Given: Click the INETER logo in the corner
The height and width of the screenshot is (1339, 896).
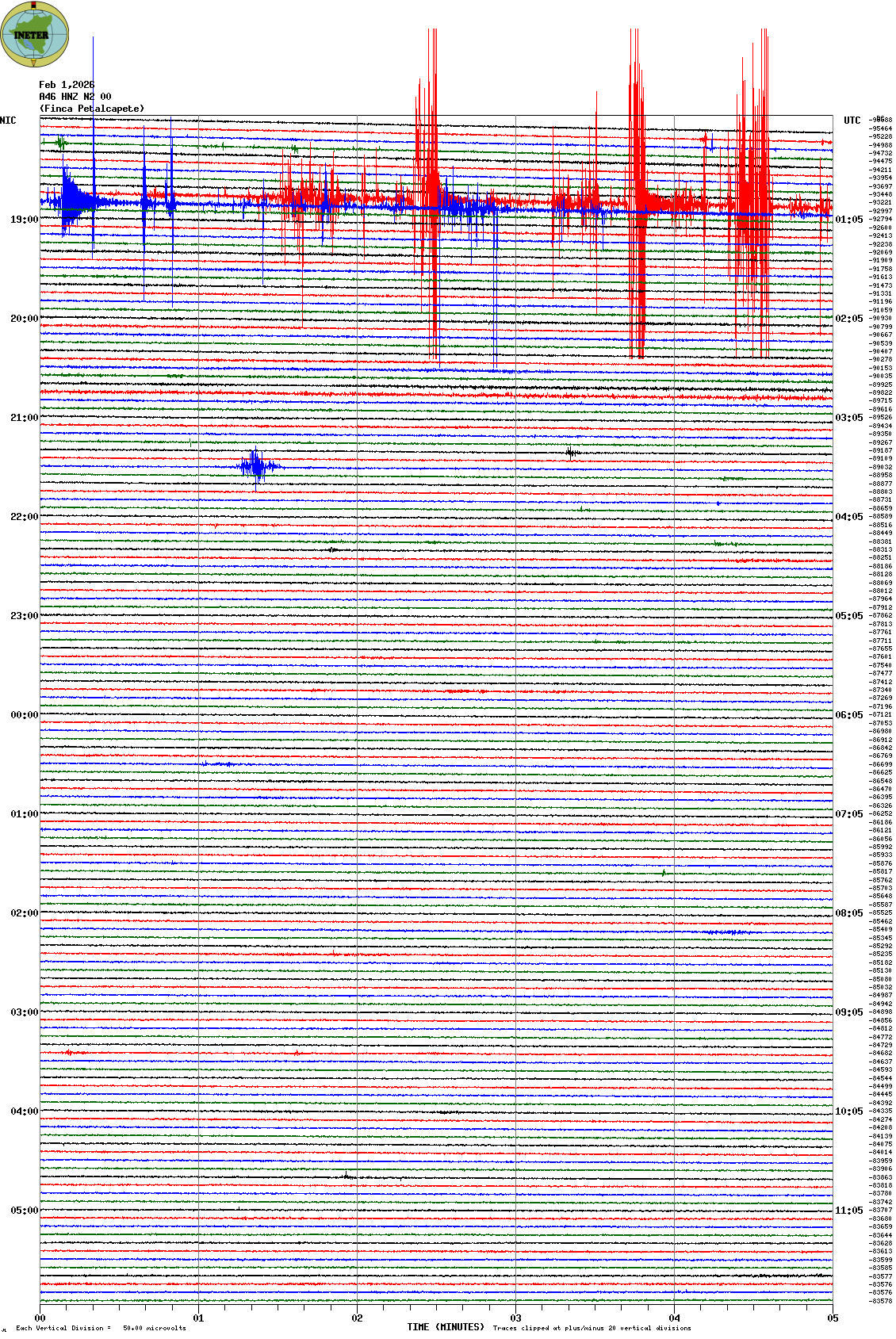Looking at the screenshot, I should pyautogui.click(x=34, y=34).
